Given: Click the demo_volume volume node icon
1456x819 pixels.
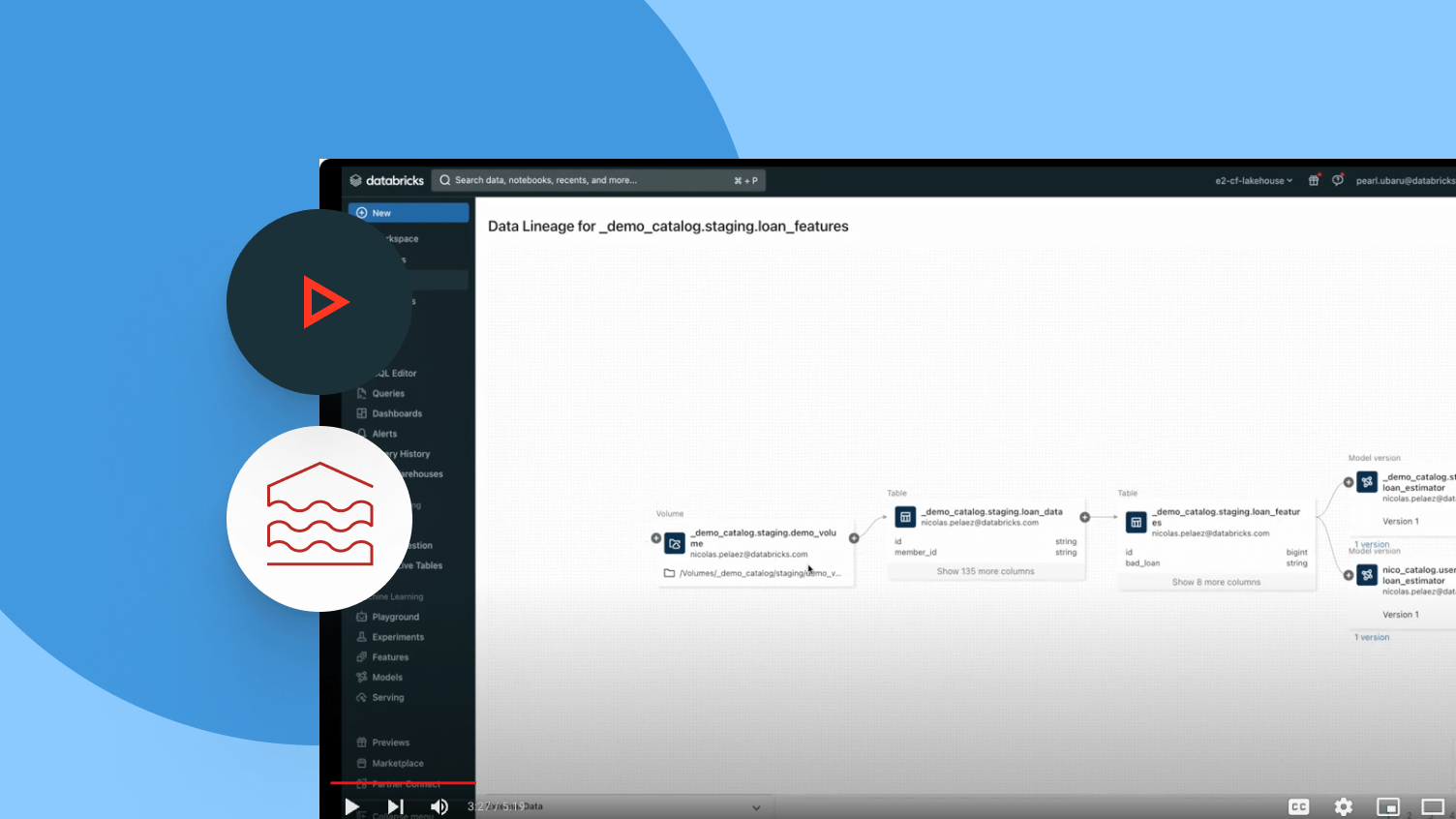Looking at the screenshot, I should click(x=675, y=543).
